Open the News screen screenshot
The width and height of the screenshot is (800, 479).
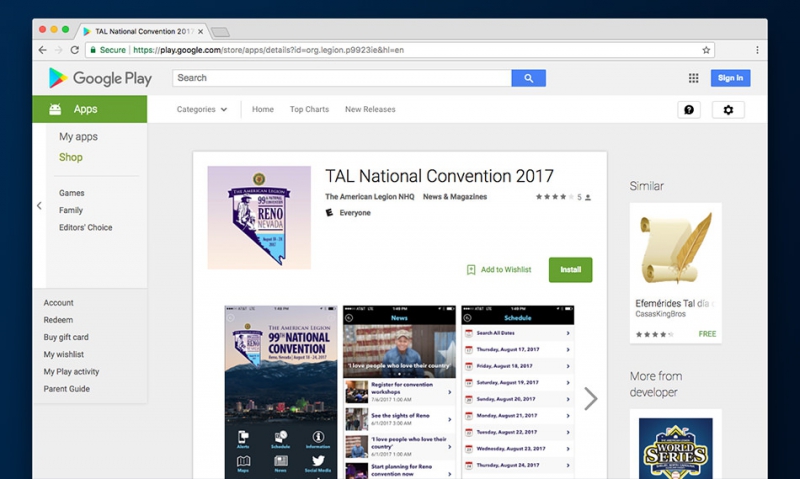point(399,392)
